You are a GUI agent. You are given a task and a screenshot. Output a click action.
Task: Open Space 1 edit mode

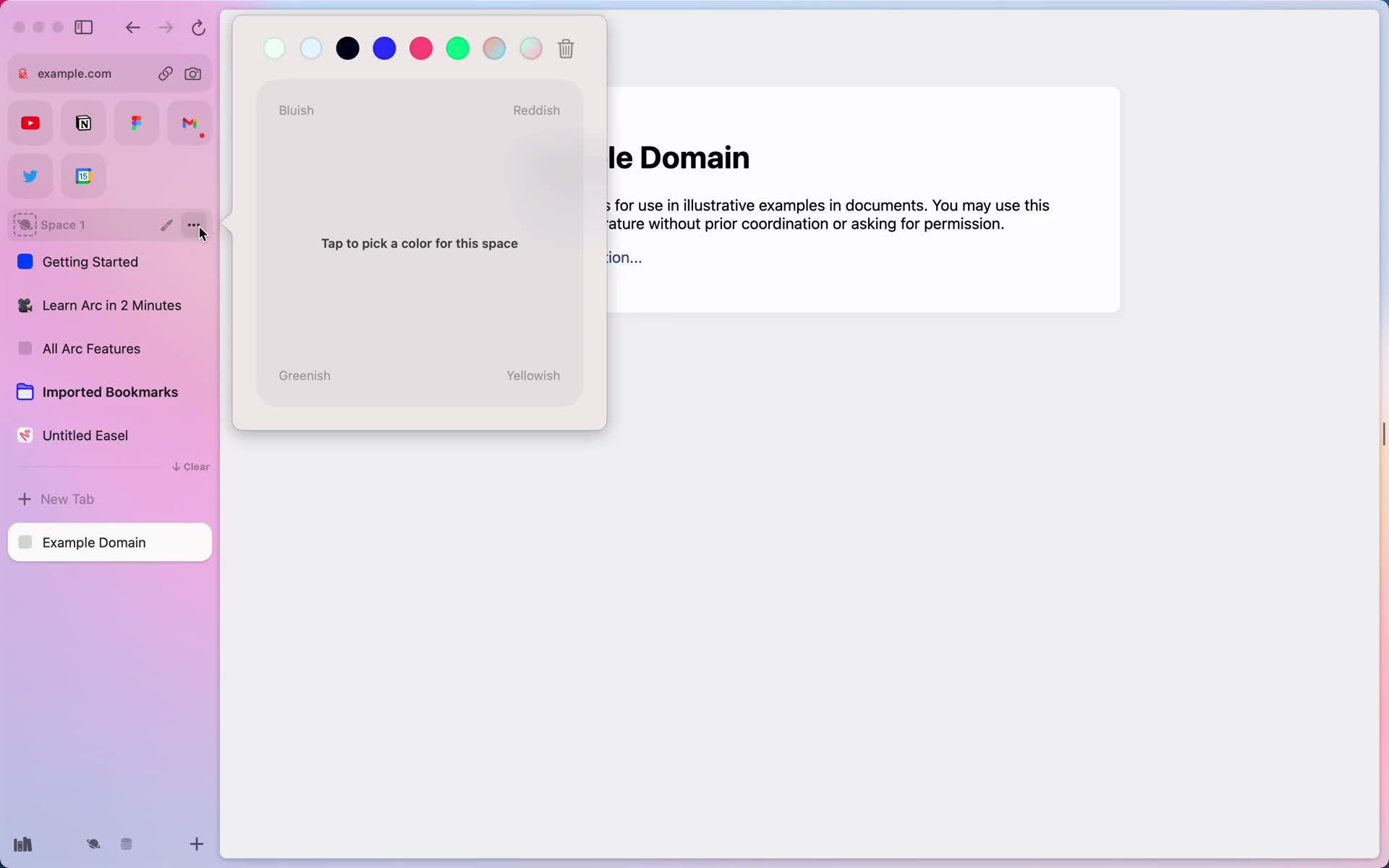(x=165, y=224)
